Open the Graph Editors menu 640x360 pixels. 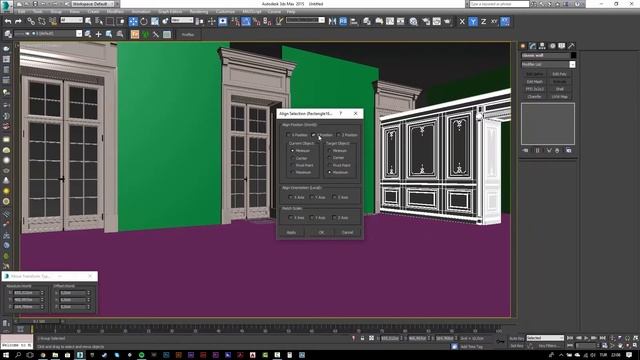point(170,12)
